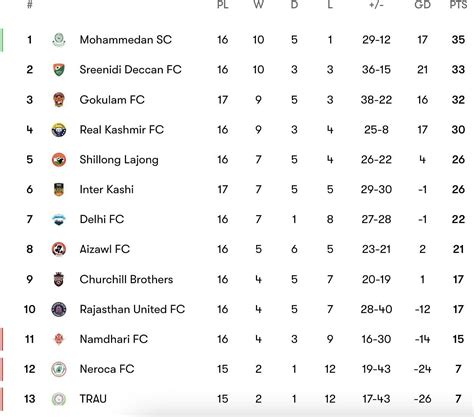Image resolution: width=474 pixels, height=417 pixels.
Task: Click the Shillong Lajong crest
Action: (59, 160)
